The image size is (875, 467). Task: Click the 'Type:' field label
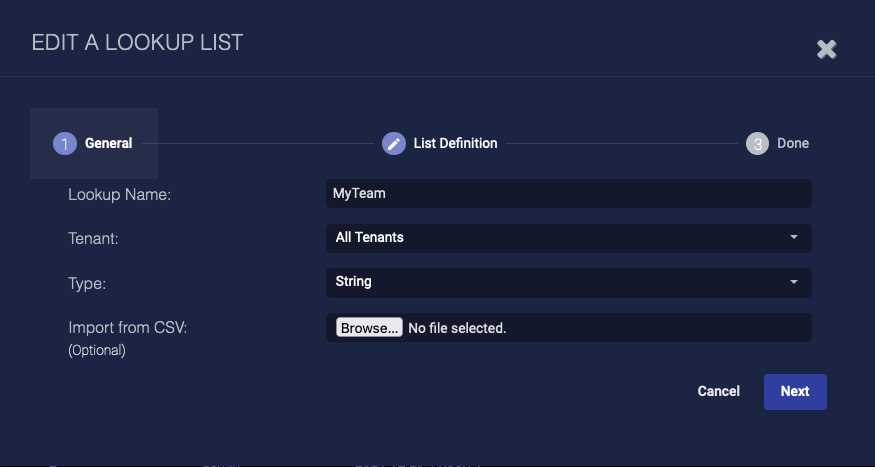click(87, 283)
